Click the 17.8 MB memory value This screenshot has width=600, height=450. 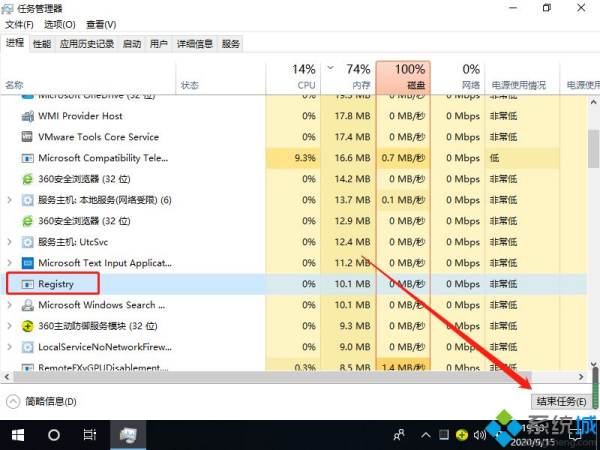click(352, 116)
